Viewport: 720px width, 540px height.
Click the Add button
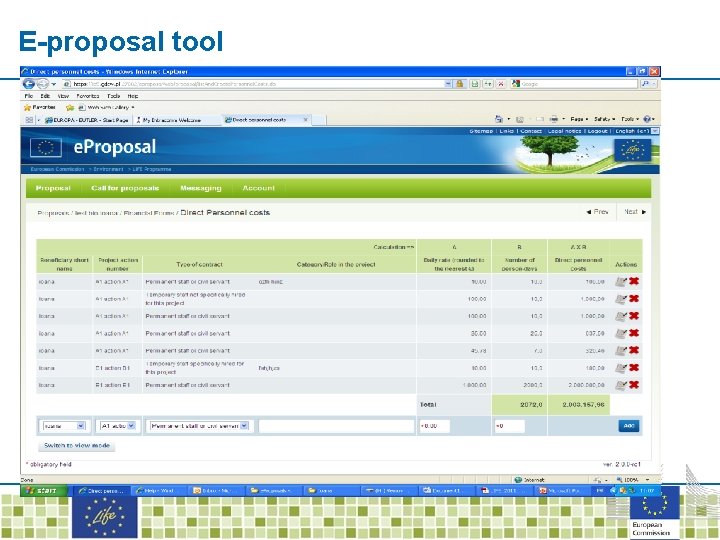[629, 426]
